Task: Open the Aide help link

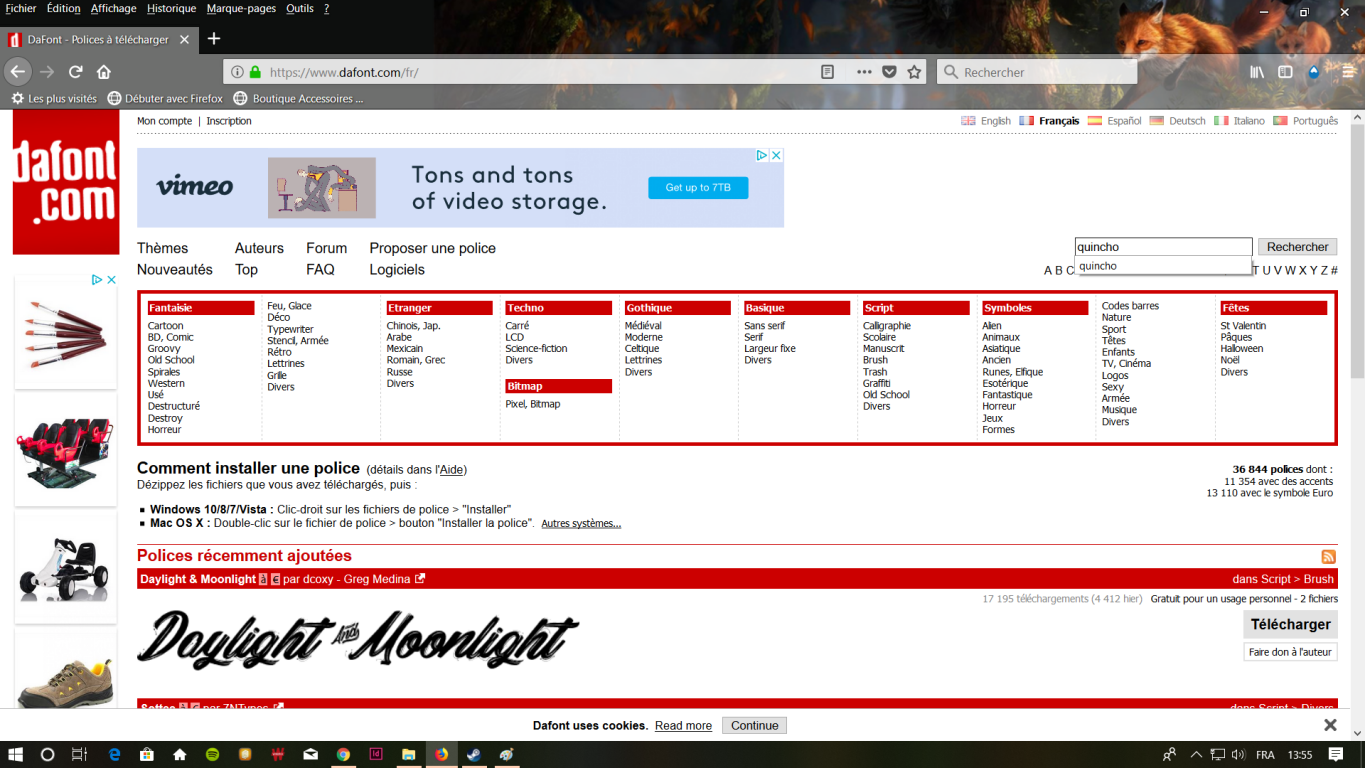Action: tap(451, 470)
